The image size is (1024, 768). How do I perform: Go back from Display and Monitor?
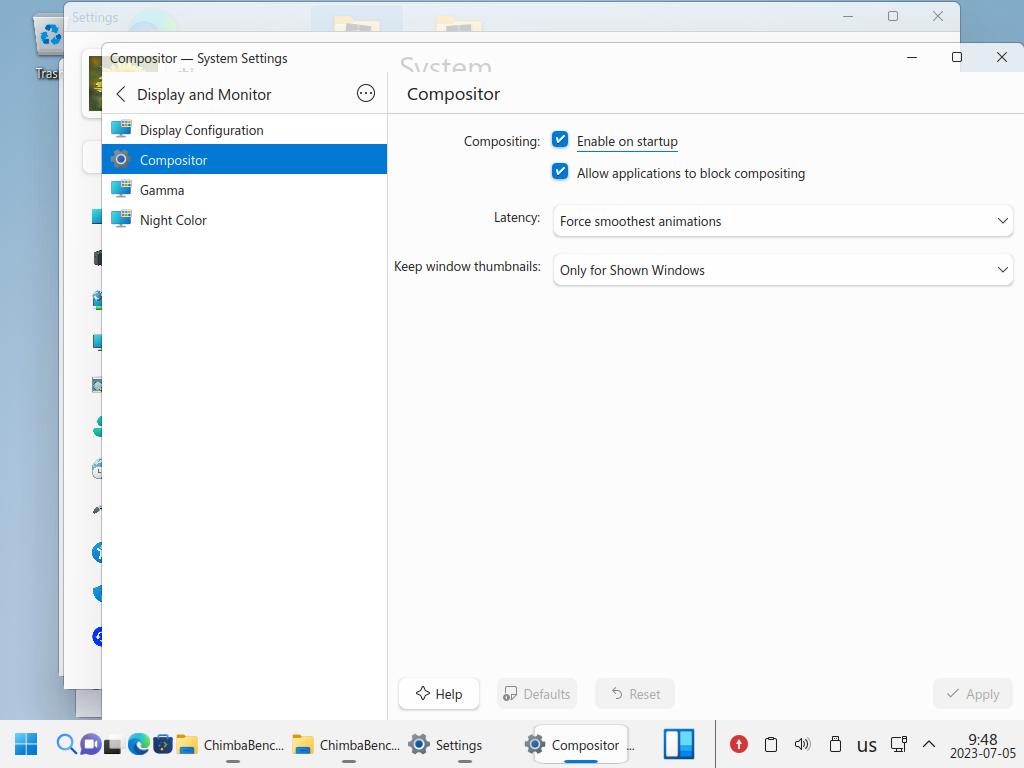click(121, 94)
